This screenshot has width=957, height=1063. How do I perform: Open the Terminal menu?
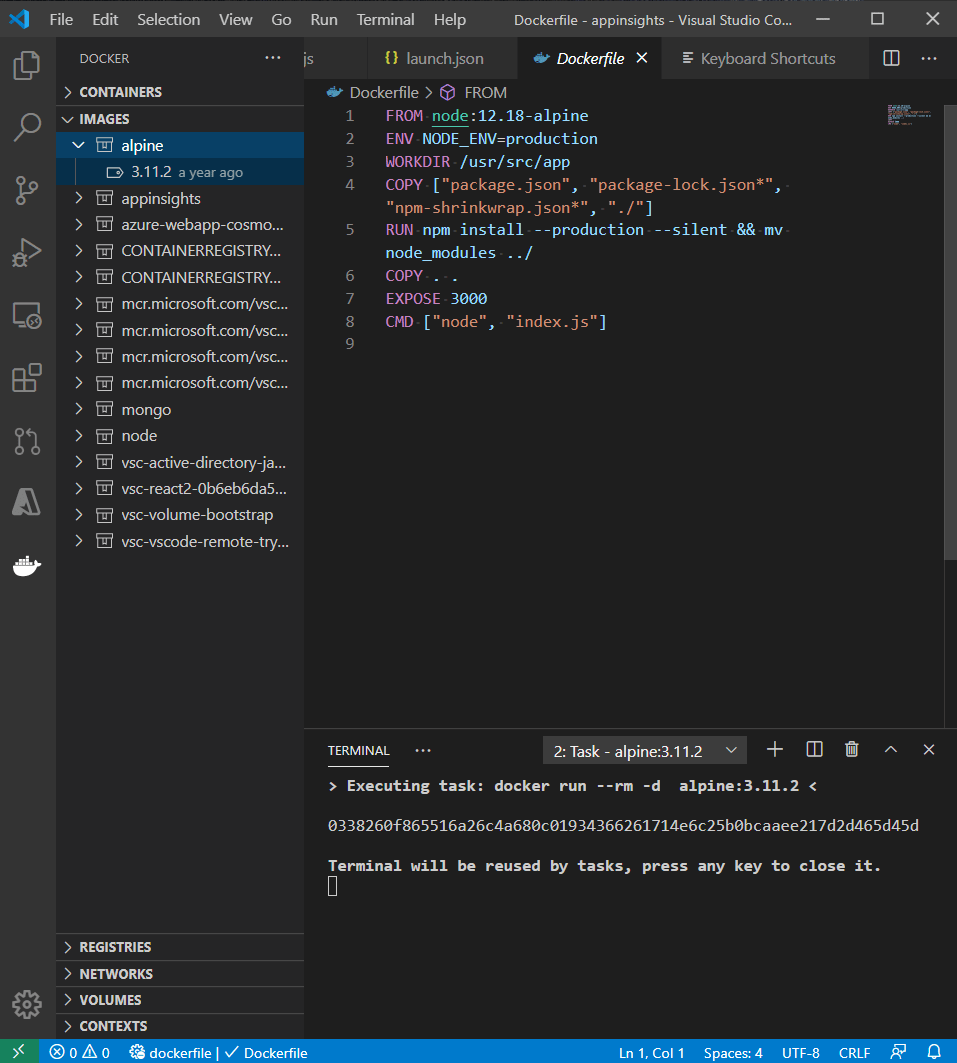point(384,19)
